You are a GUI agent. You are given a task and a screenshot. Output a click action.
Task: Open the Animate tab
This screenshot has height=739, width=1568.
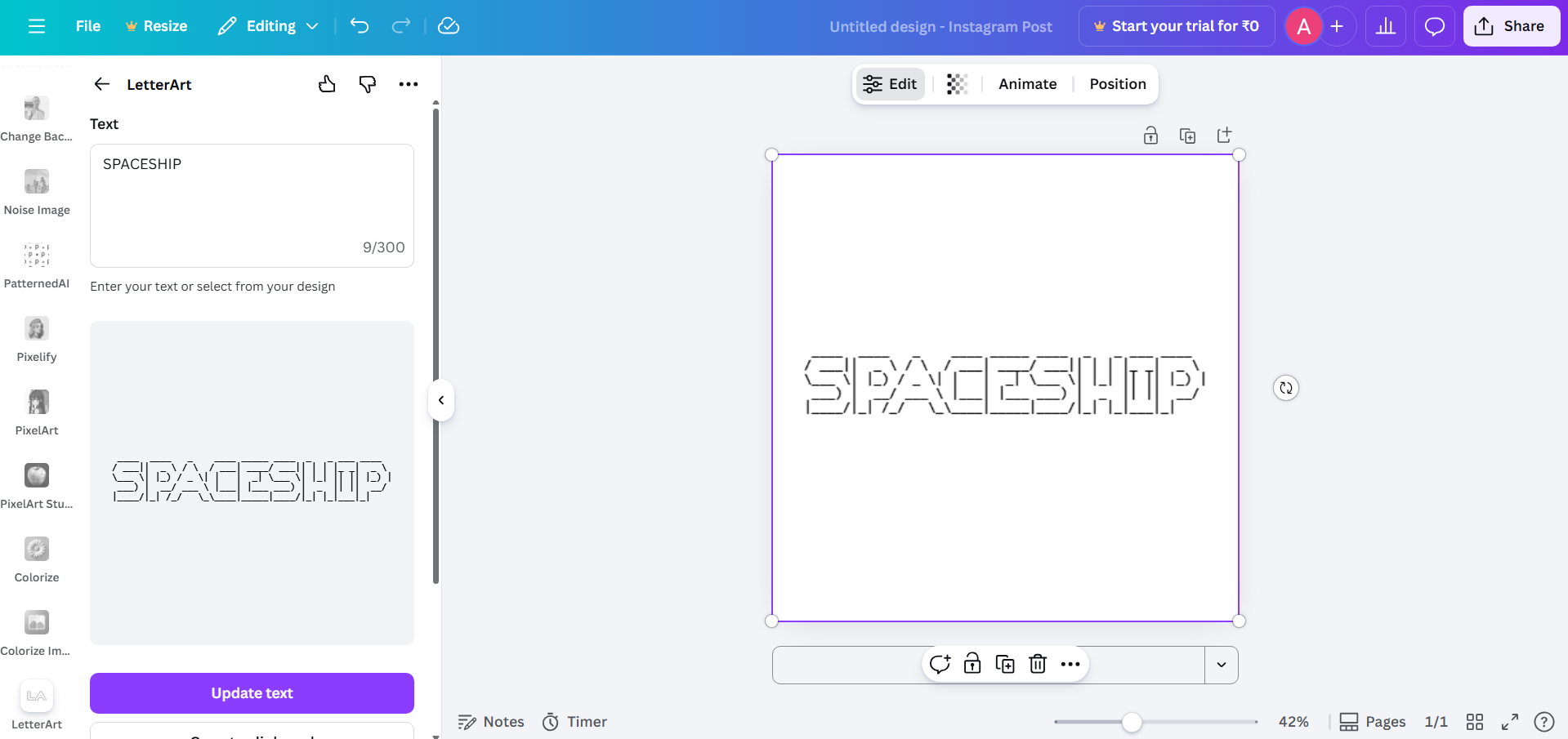coord(1027,84)
